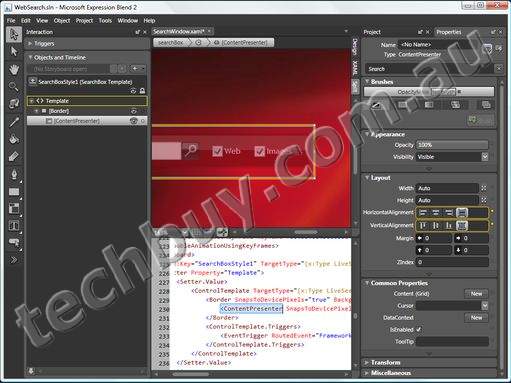Collapse the Objects and Timeline section
The height and width of the screenshot is (383, 511).
point(30,57)
